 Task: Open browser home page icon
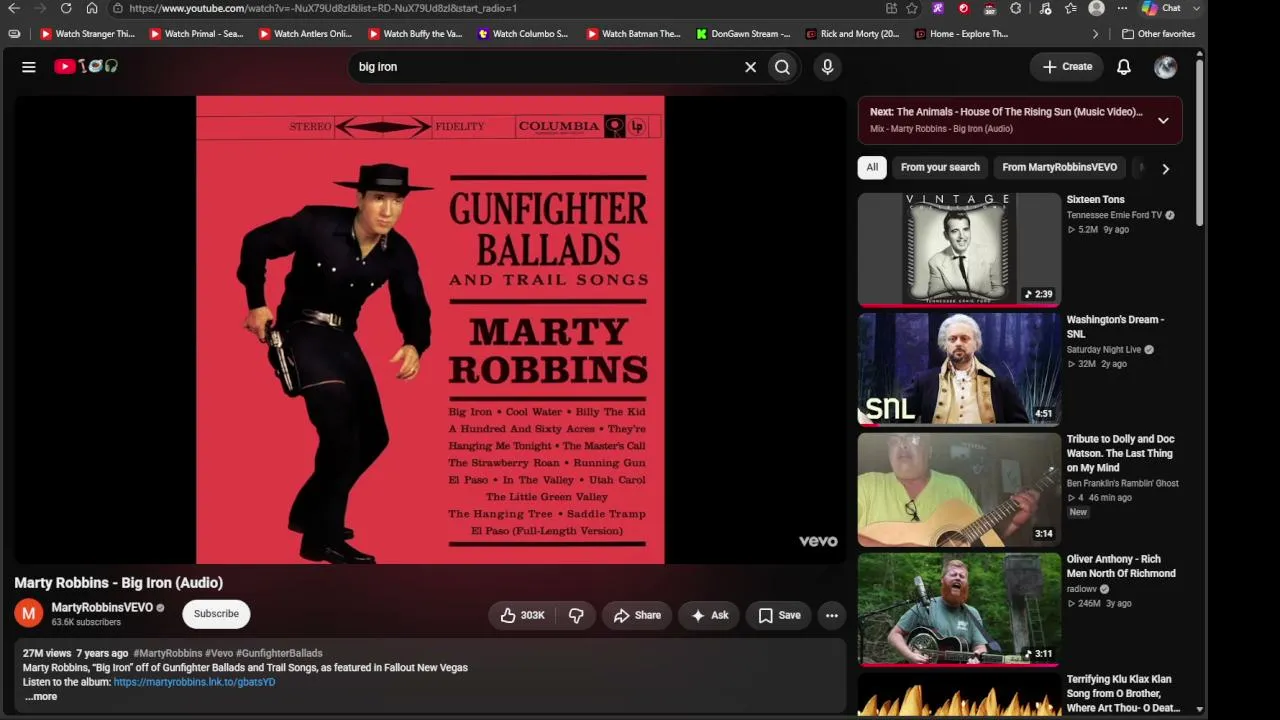(92, 8)
